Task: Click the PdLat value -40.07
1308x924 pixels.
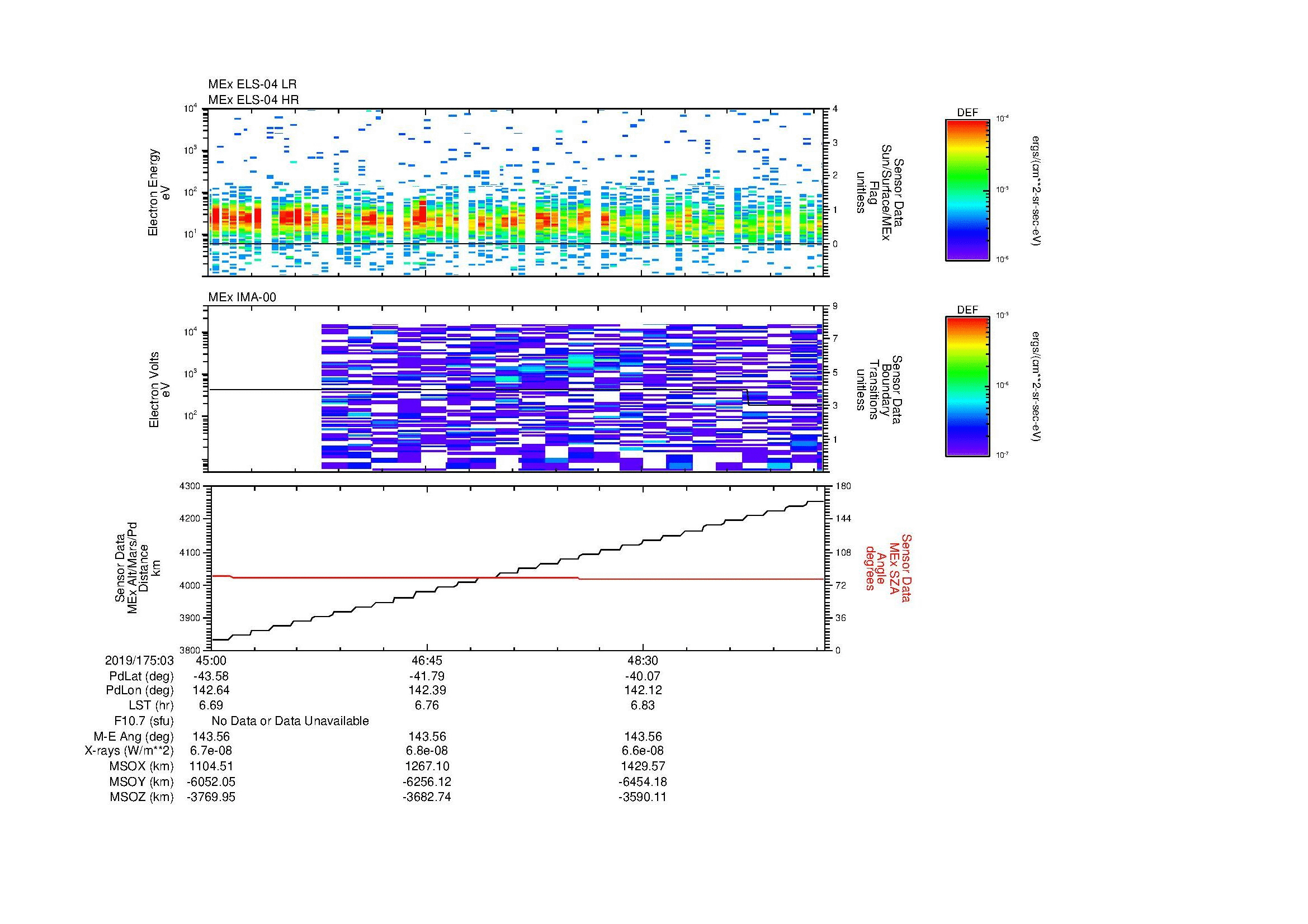Action: click(x=643, y=676)
